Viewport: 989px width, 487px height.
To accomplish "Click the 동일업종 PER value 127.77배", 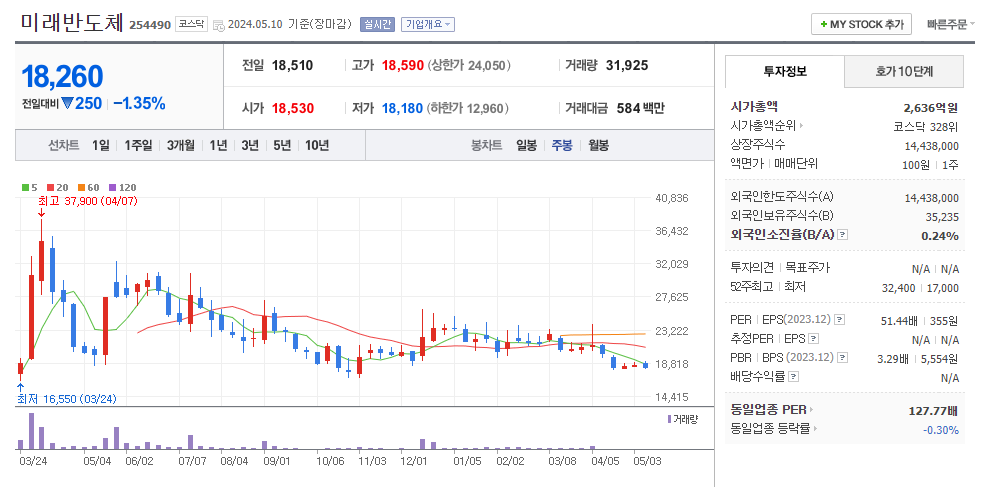I will tap(933, 411).
